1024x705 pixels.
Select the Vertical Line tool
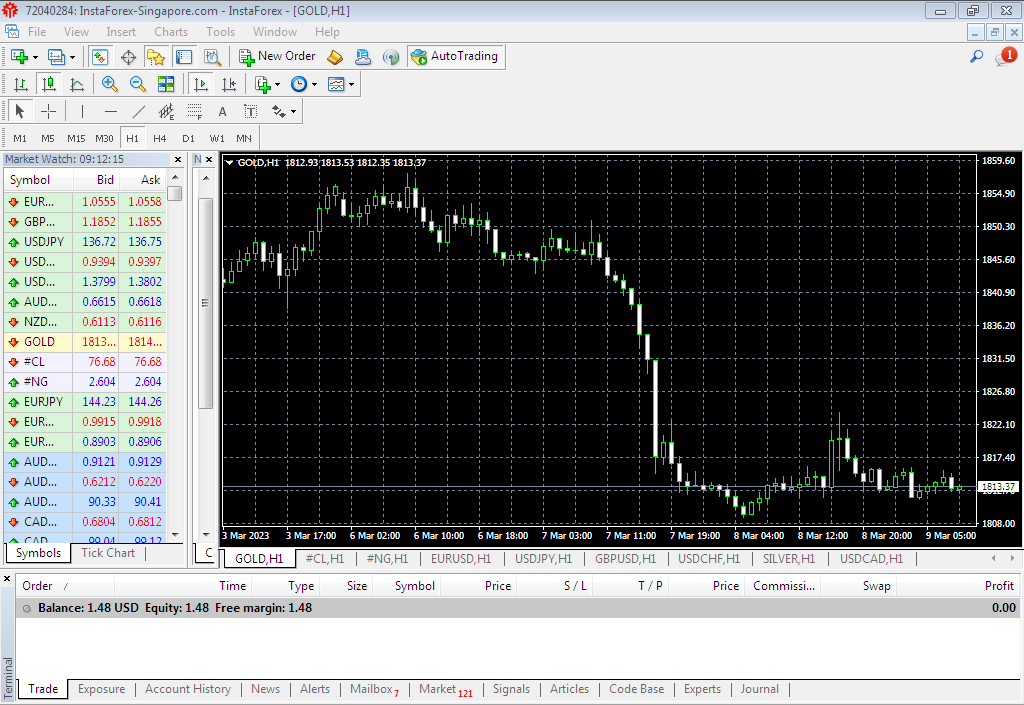click(82, 112)
